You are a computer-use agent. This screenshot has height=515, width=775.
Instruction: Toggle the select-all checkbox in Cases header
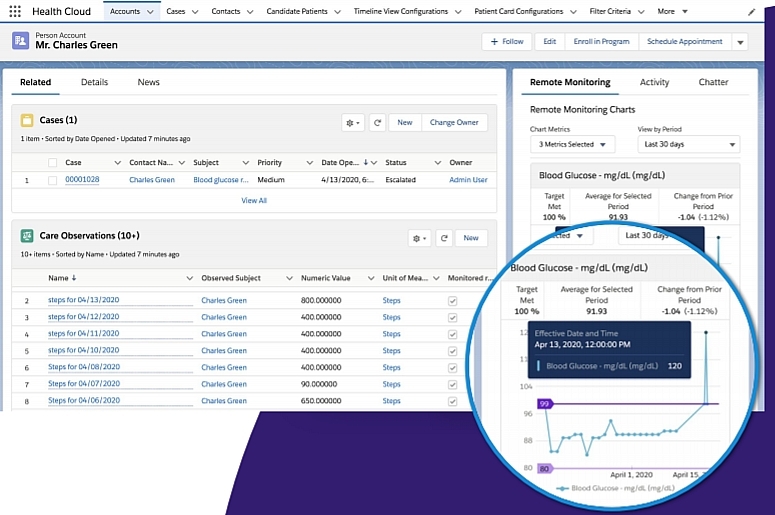(x=52, y=162)
